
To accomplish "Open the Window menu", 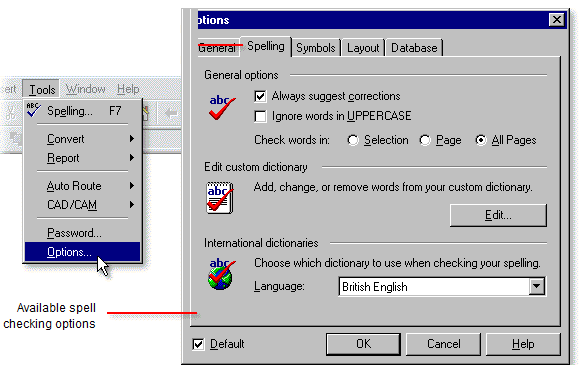I will point(86,89).
